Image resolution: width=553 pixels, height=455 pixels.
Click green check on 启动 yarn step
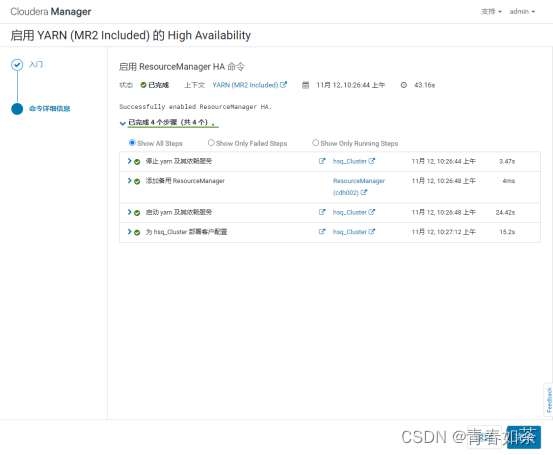tap(137, 213)
